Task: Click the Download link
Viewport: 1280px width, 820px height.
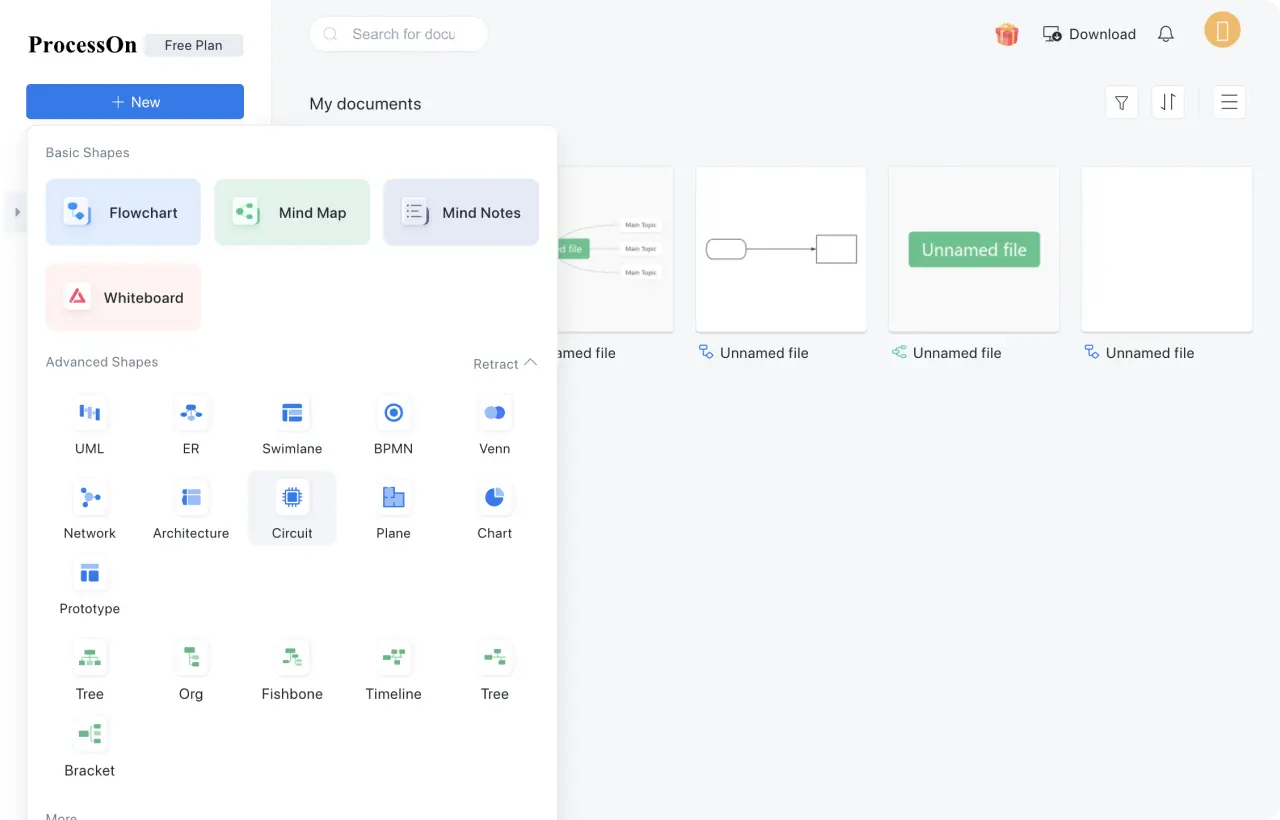Action: coord(1089,34)
